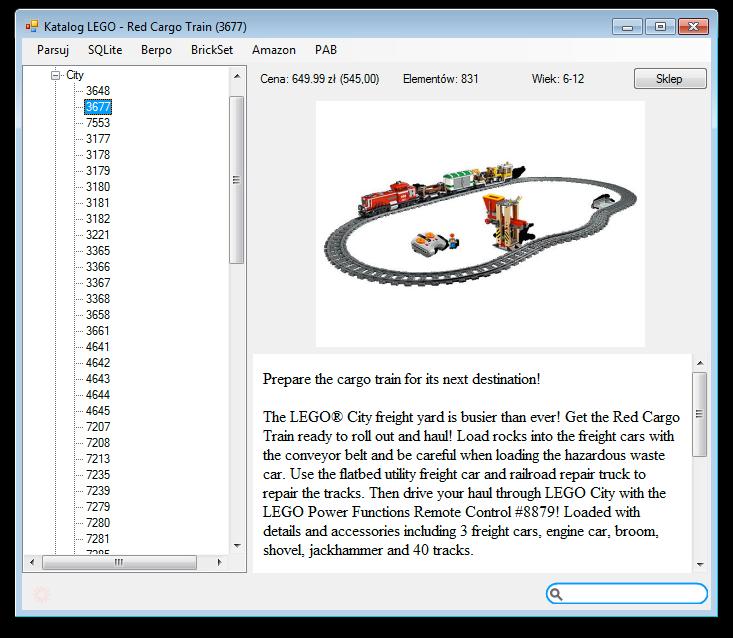Select set 3181 in the tree
Image resolution: width=733 pixels, height=638 pixels.
tap(98, 203)
